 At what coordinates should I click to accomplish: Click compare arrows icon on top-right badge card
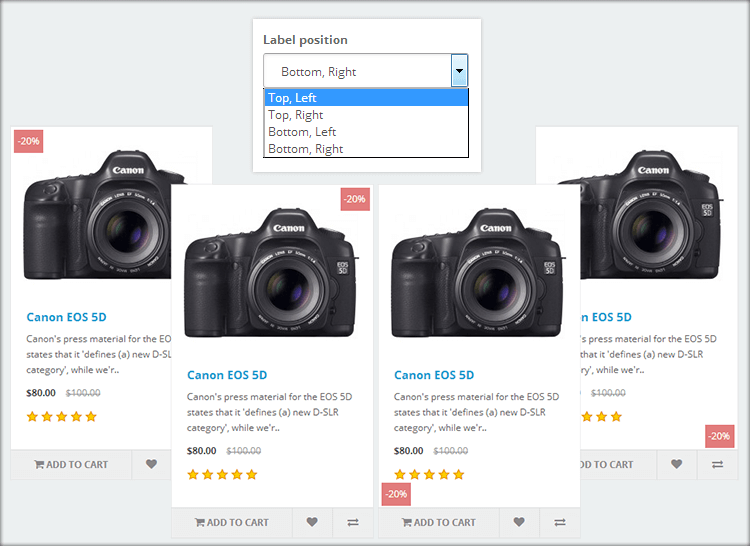[352, 522]
